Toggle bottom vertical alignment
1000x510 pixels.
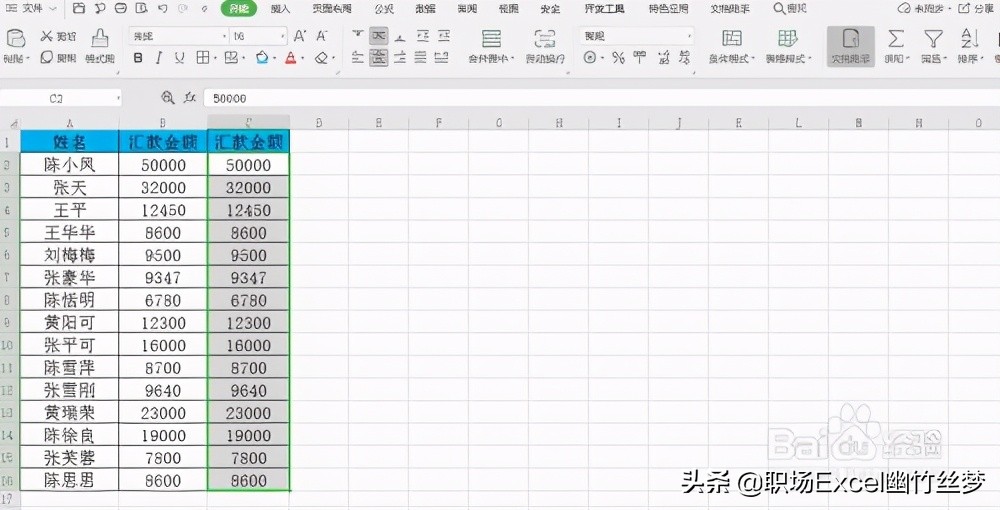pos(400,36)
